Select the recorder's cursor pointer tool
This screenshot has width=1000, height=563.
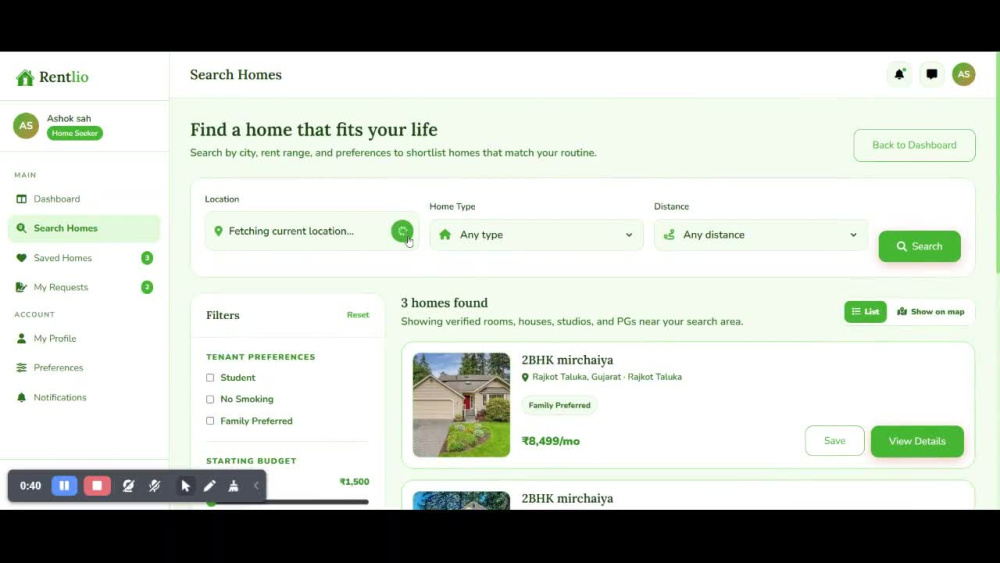(x=185, y=486)
